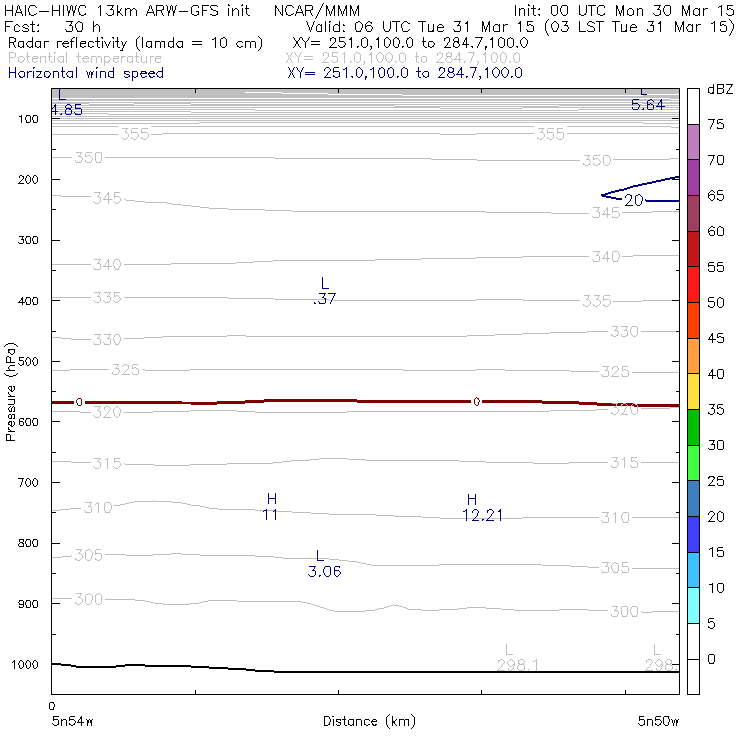Click the '700' pressure axis tick label

[x=28, y=483]
